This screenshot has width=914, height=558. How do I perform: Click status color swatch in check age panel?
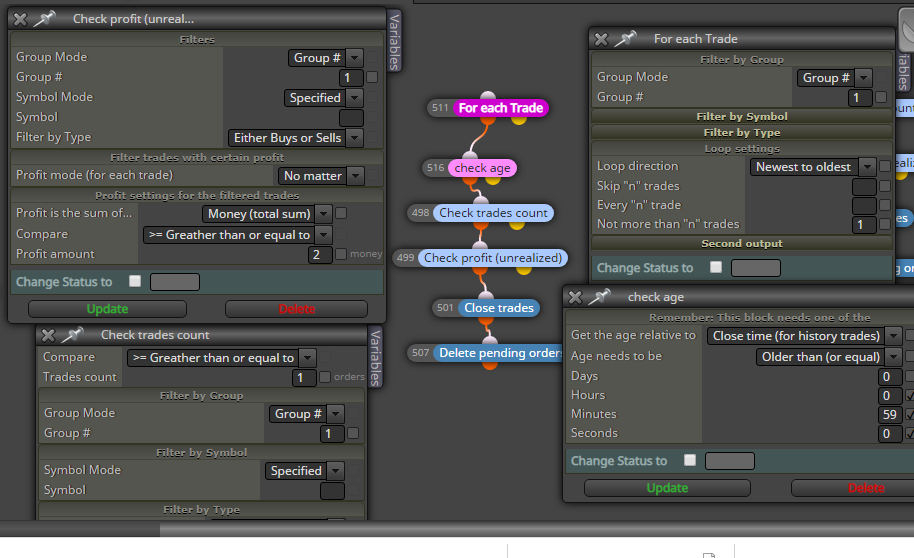click(x=730, y=461)
